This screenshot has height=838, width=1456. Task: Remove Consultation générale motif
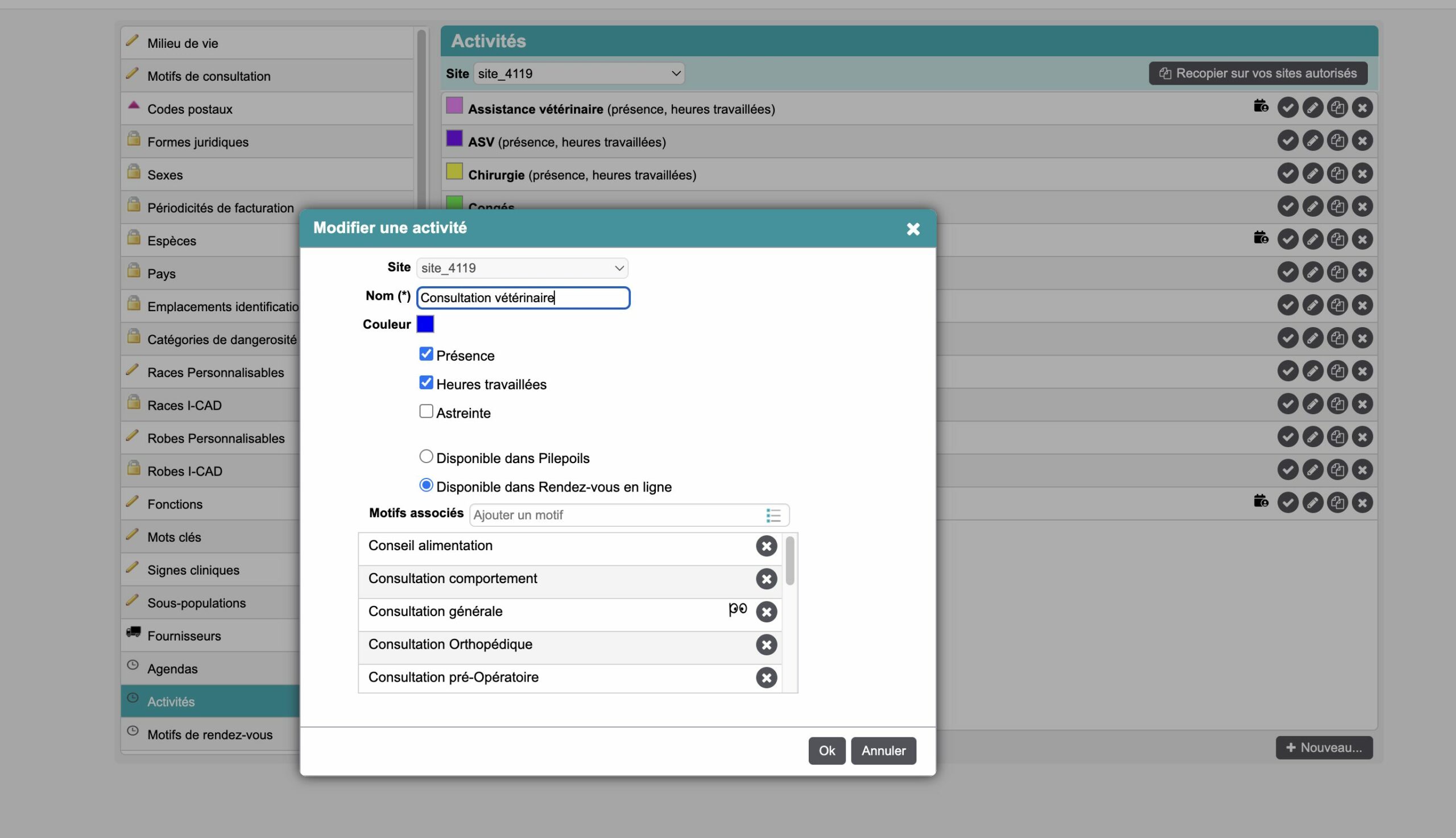(x=766, y=612)
